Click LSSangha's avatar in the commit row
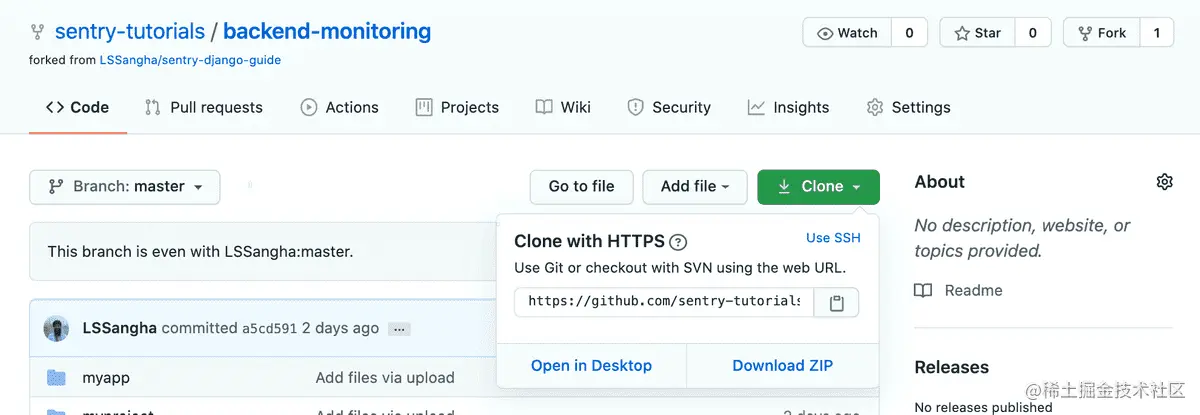1200x415 pixels. point(57,328)
